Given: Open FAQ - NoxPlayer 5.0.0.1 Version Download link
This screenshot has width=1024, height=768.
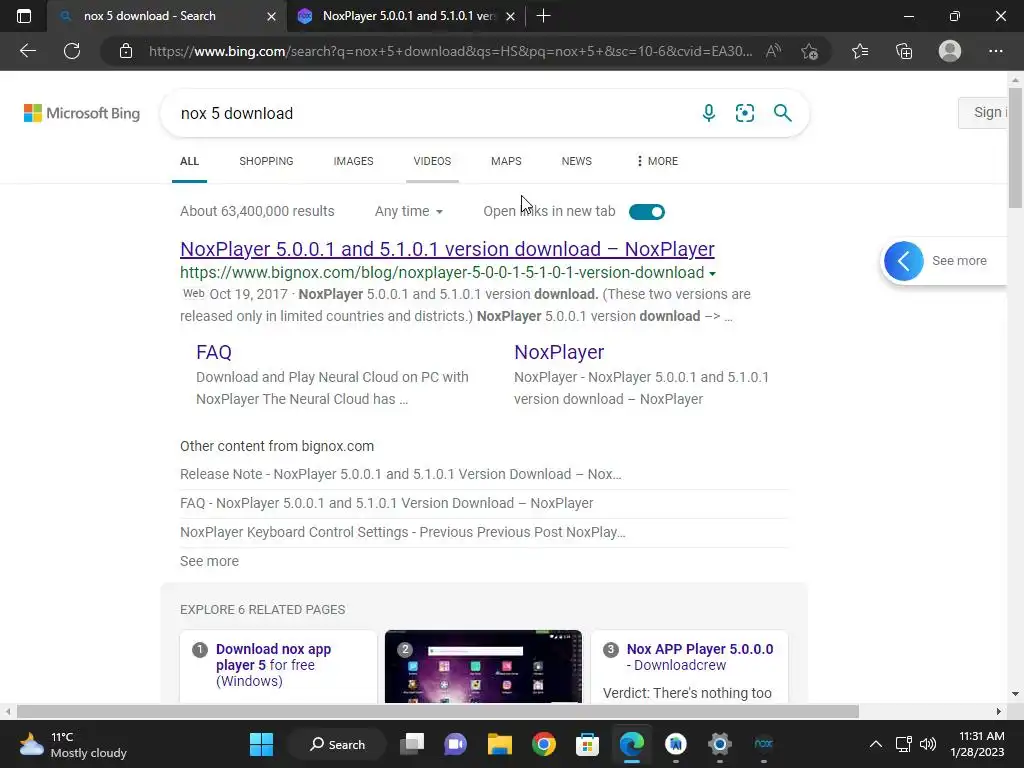Looking at the screenshot, I should (x=387, y=503).
